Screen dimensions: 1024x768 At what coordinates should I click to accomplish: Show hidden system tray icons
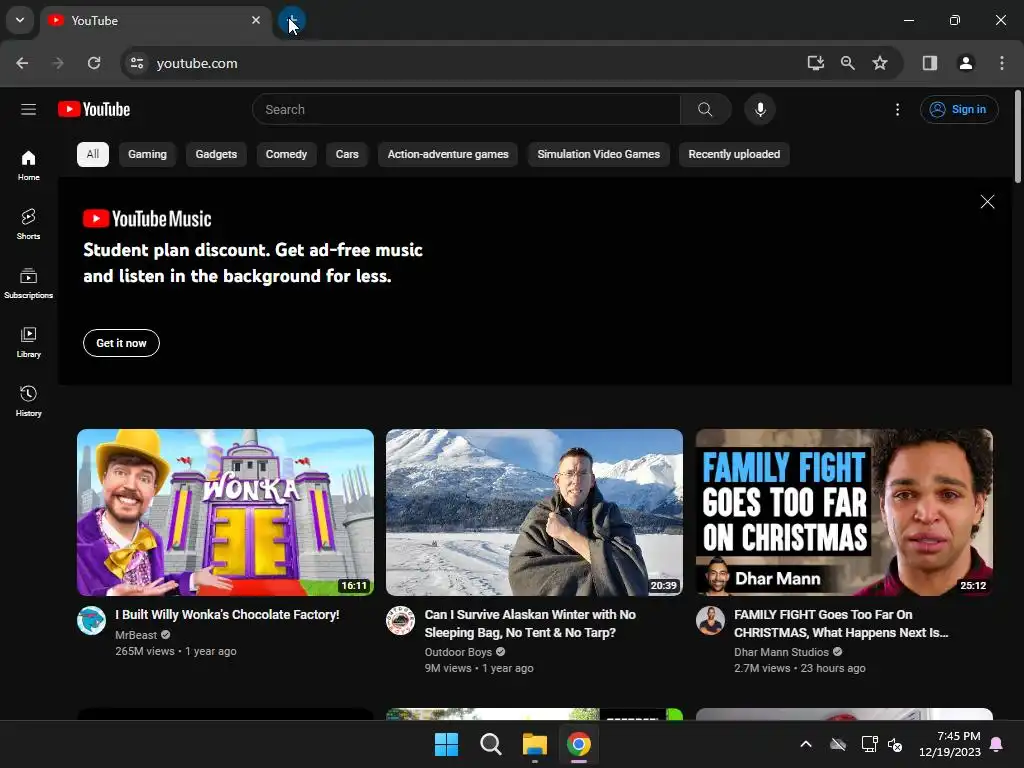pos(806,744)
